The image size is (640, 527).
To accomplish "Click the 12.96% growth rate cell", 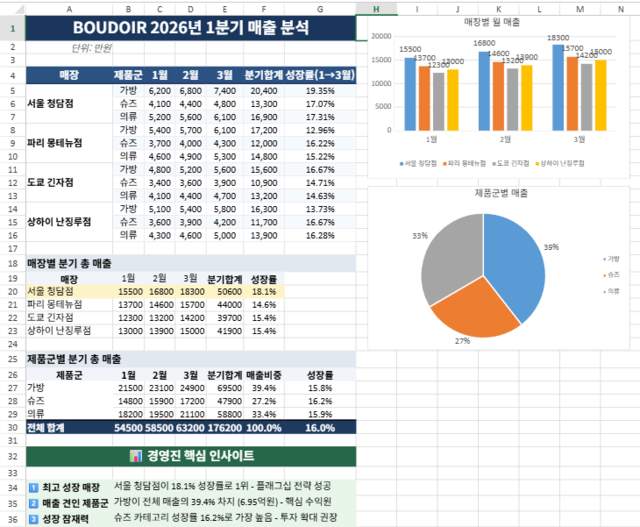I will tap(320, 130).
